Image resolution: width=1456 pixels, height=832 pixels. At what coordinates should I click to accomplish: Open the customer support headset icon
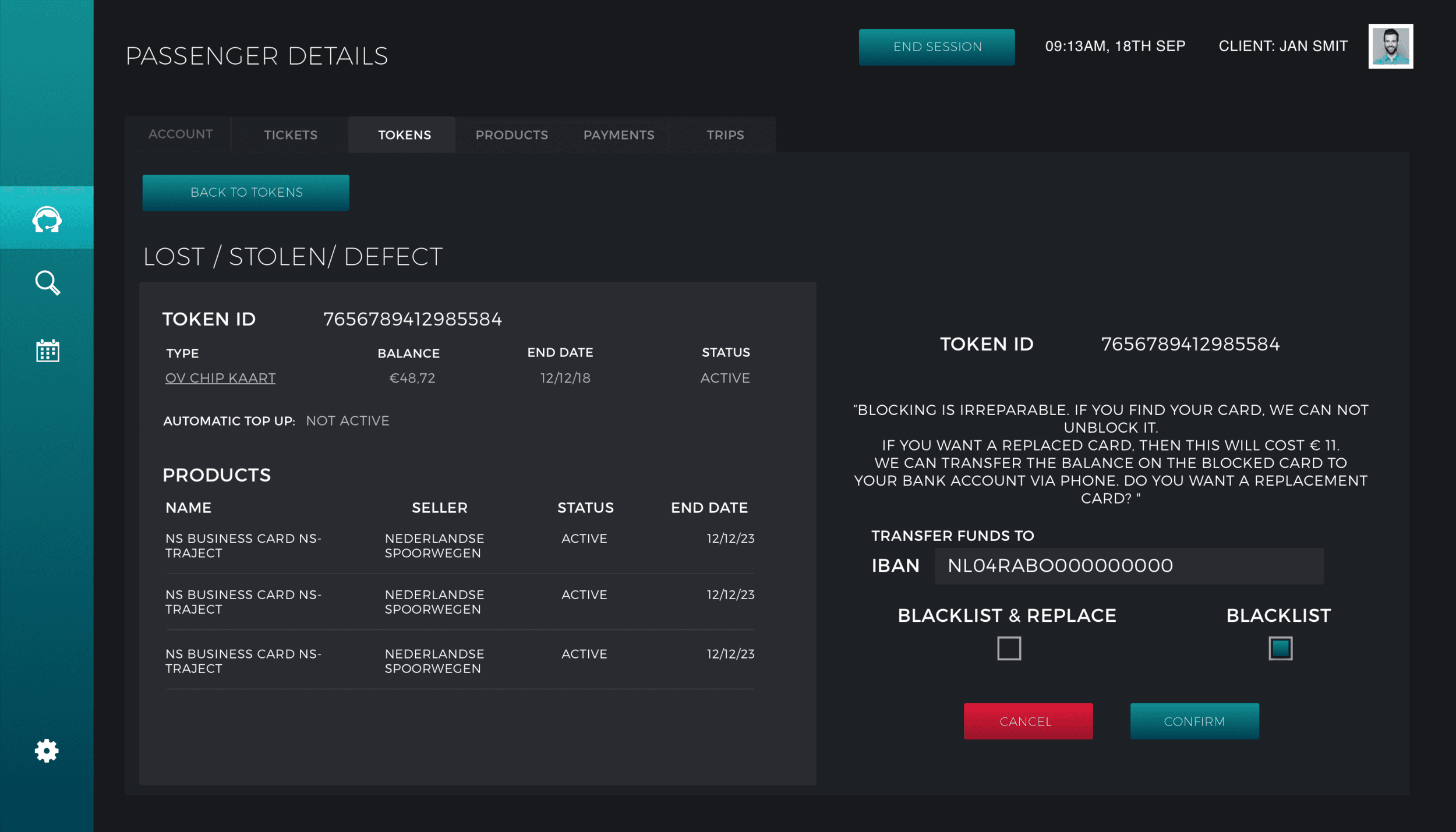point(47,219)
